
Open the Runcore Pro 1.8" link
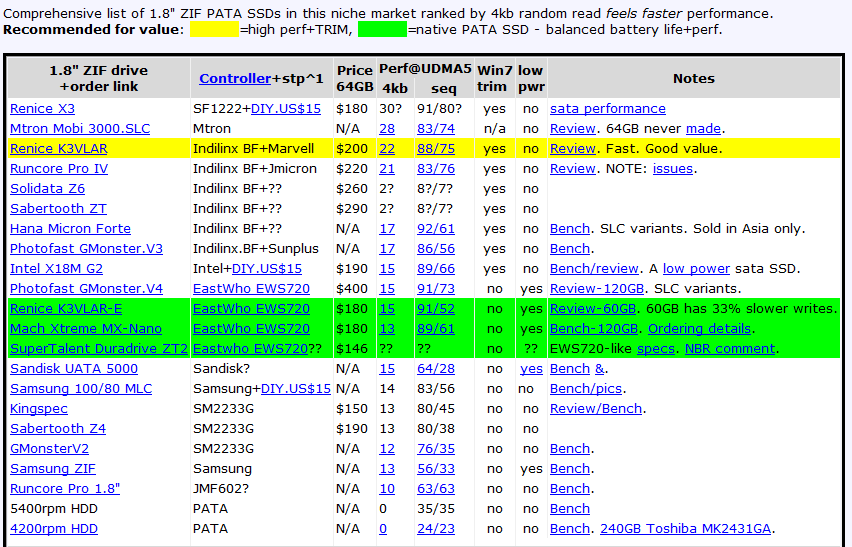pos(65,489)
